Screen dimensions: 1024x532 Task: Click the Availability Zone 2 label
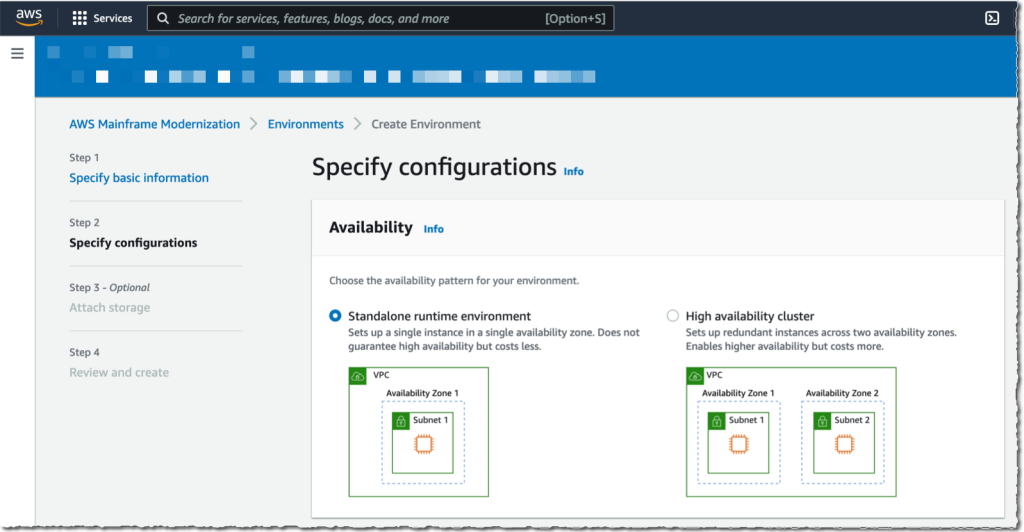[842, 393]
